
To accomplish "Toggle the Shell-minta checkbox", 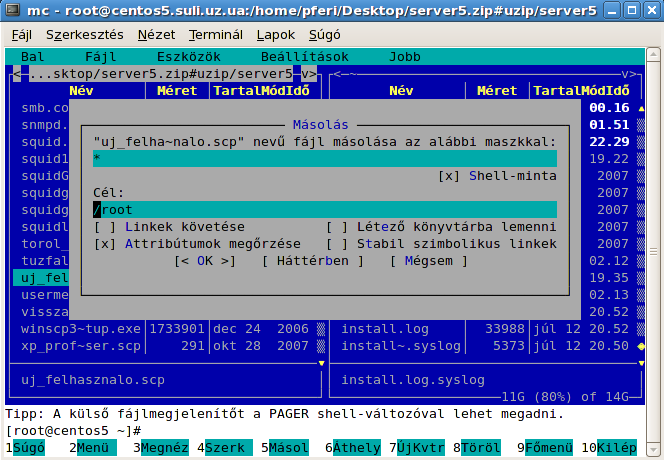I will [x=449, y=176].
